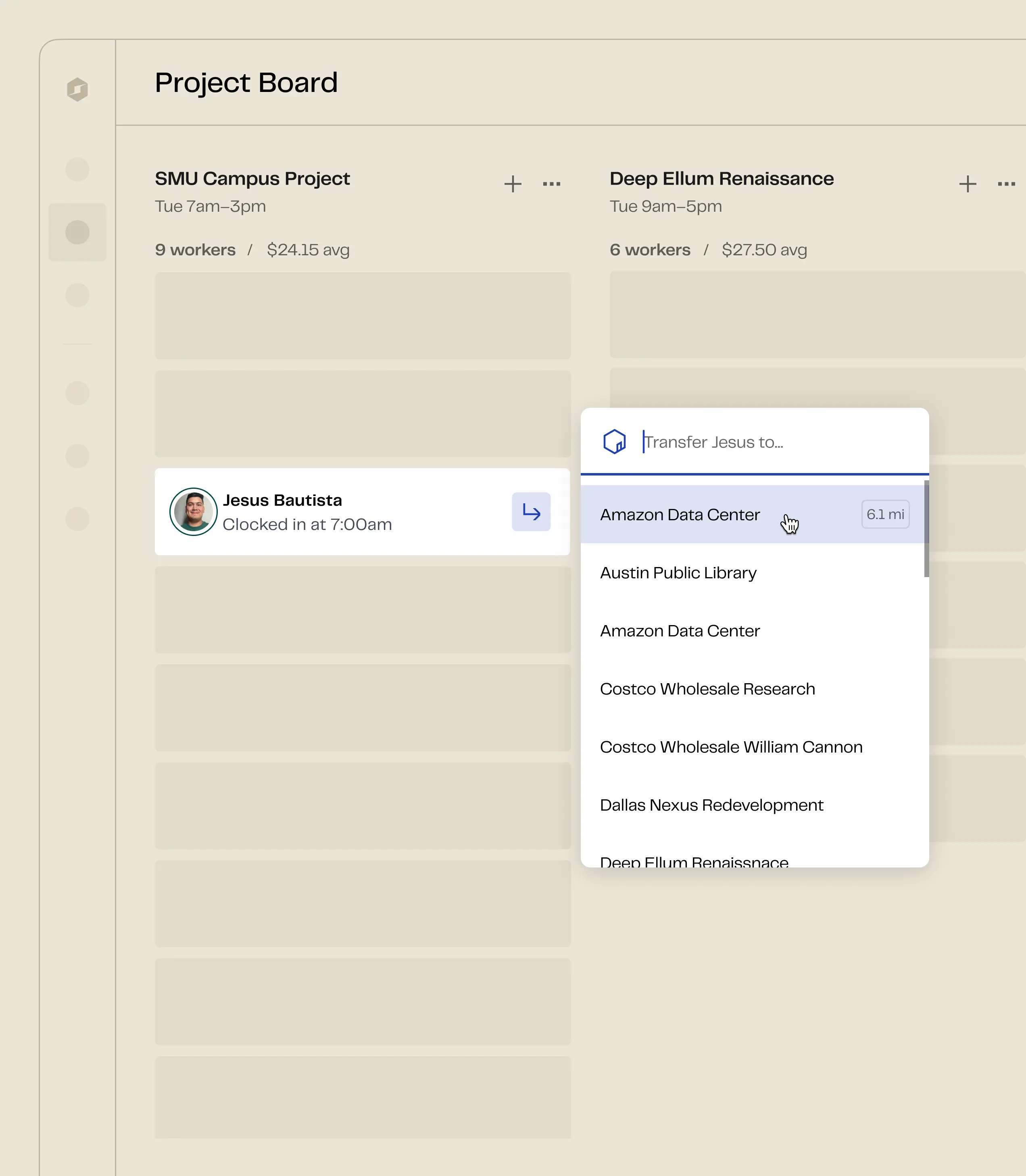The height and width of the screenshot is (1176, 1026).
Task: Open the Deep Ellum Renaissance overflow menu
Action: click(1006, 184)
